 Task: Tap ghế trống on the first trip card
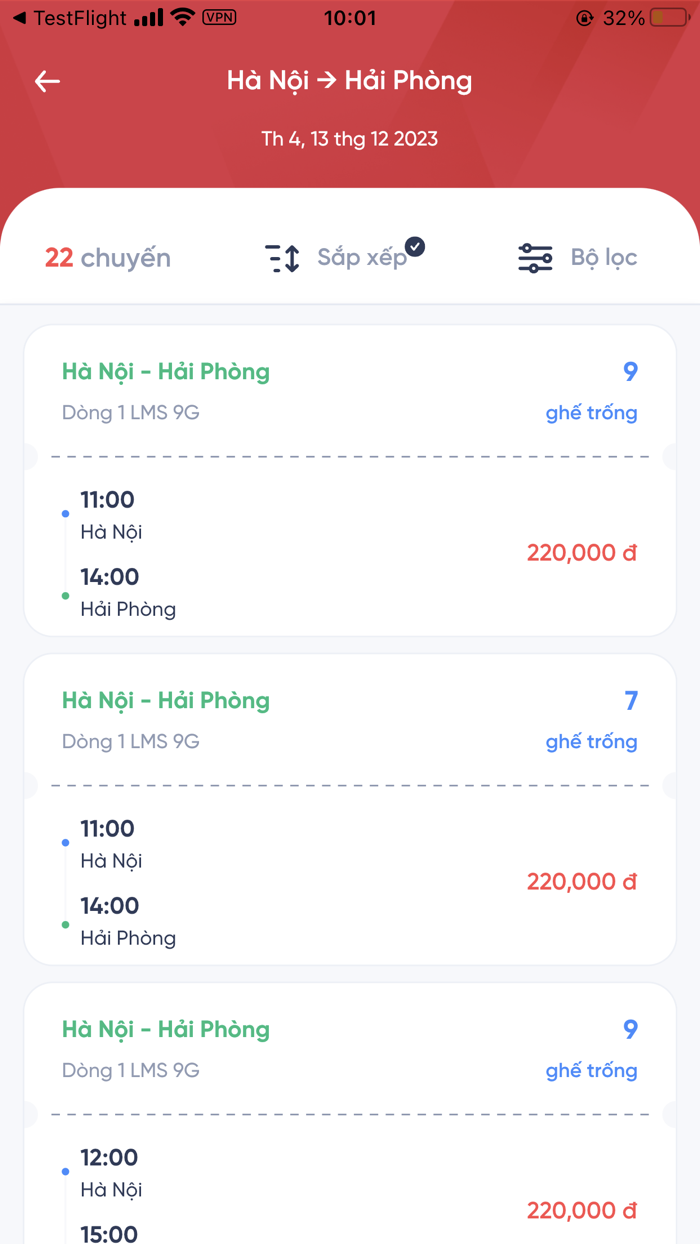click(x=591, y=412)
